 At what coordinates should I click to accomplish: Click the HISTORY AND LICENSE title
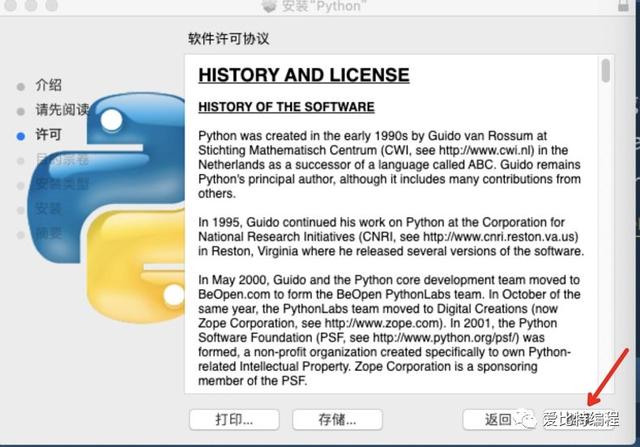click(x=304, y=75)
